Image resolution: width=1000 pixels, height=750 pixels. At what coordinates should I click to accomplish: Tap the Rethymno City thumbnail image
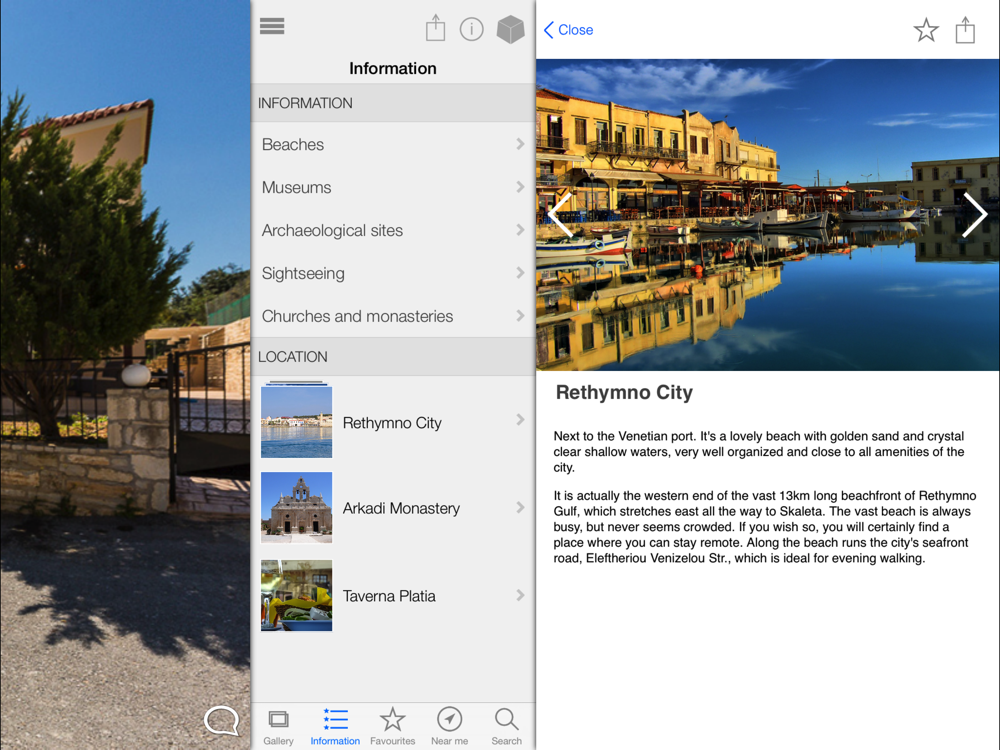[x=297, y=420]
